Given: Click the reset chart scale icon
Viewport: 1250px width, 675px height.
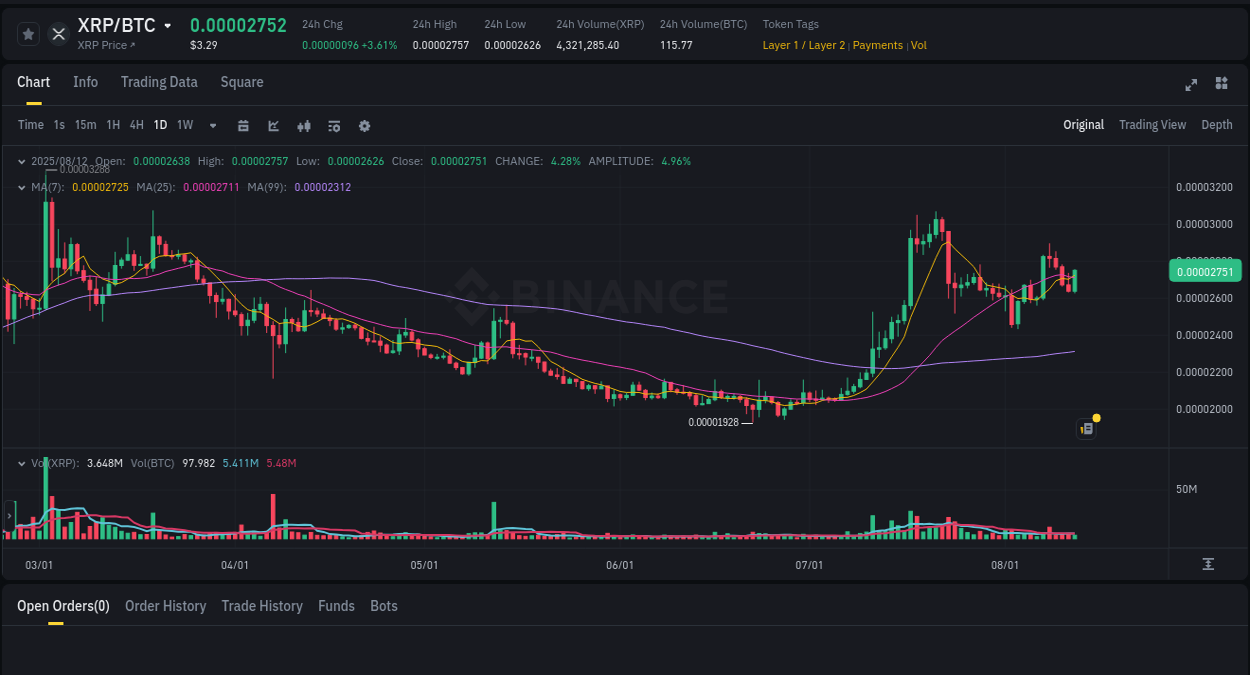Looking at the screenshot, I should point(1208,564).
